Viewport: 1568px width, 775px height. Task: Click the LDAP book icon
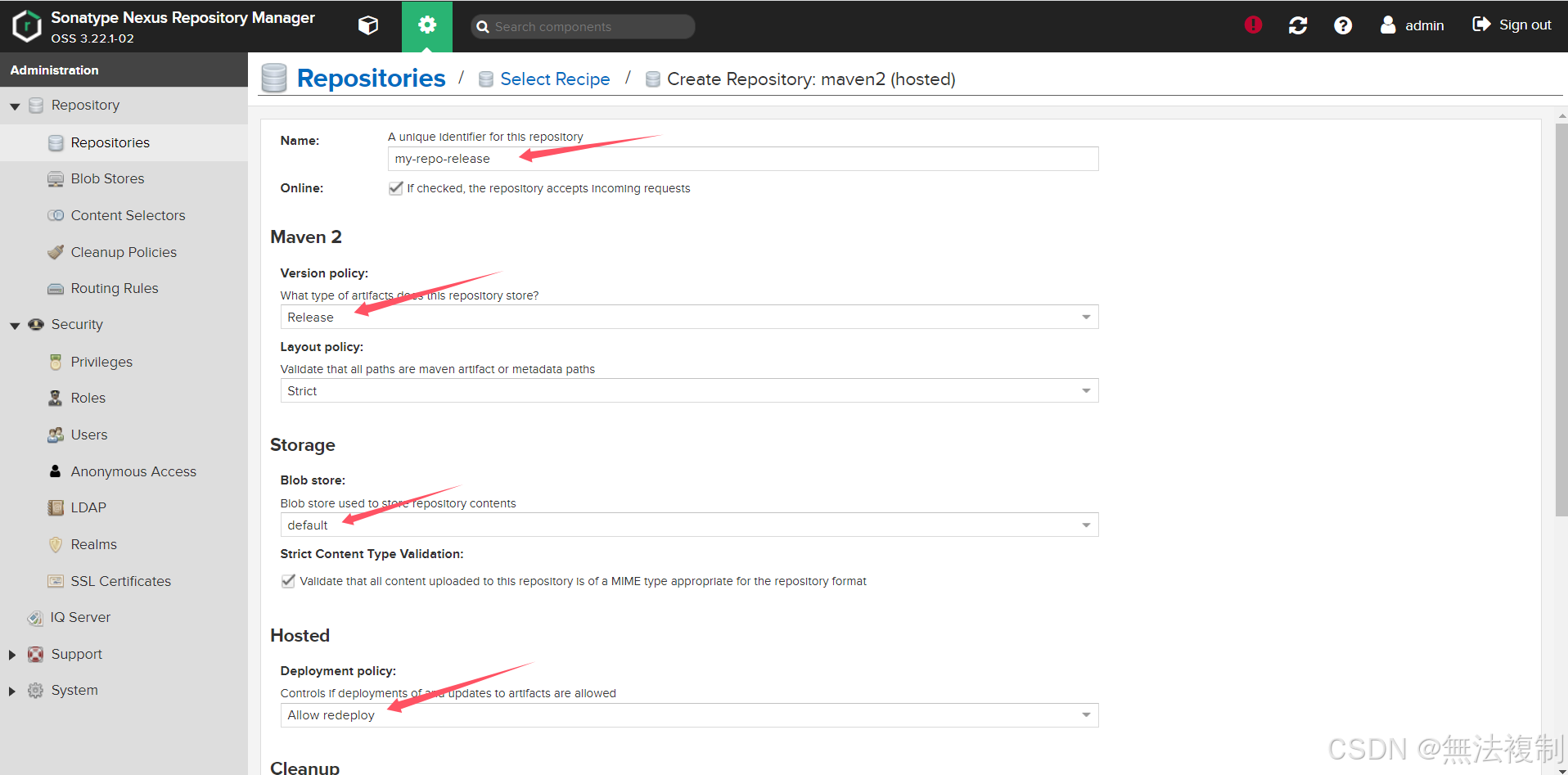(x=56, y=507)
